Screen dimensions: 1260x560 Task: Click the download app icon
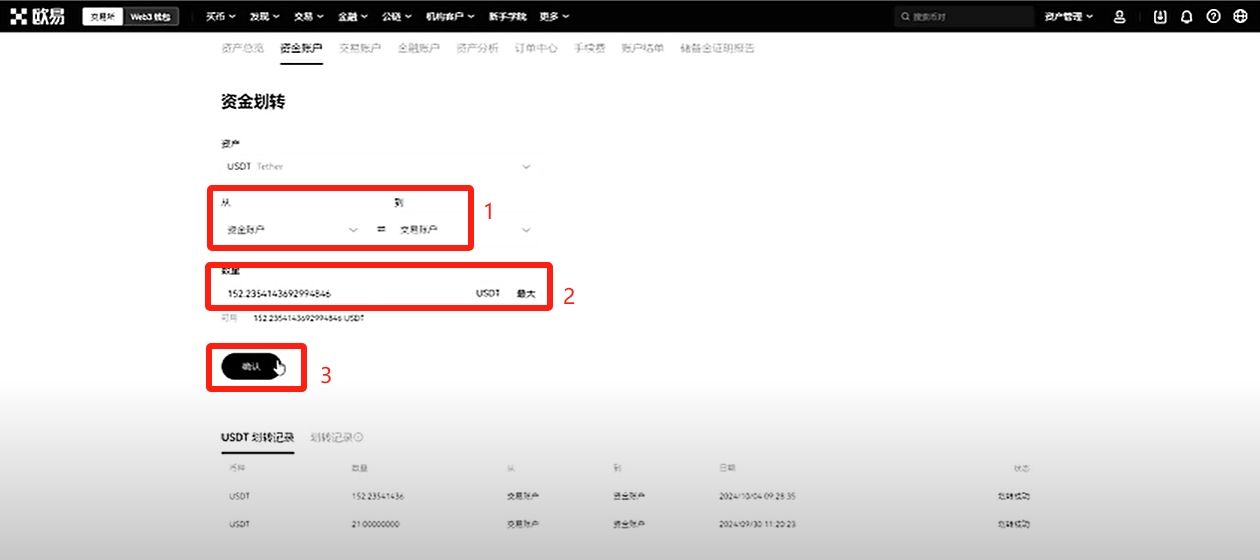(1160, 17)
